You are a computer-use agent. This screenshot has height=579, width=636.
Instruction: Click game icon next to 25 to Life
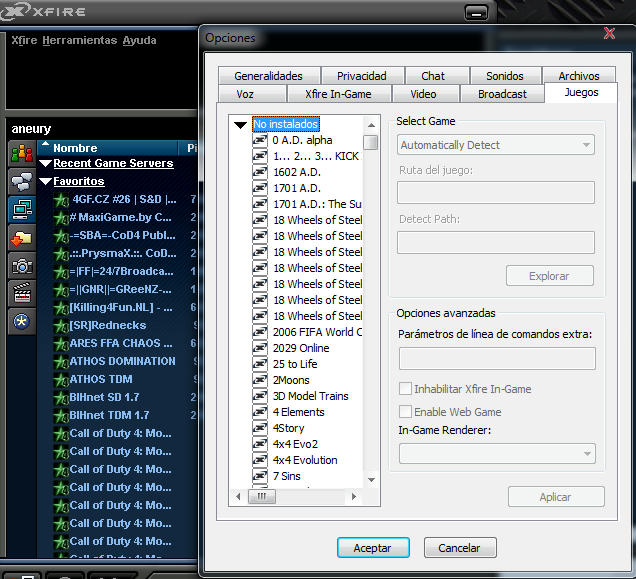point(260,364)
